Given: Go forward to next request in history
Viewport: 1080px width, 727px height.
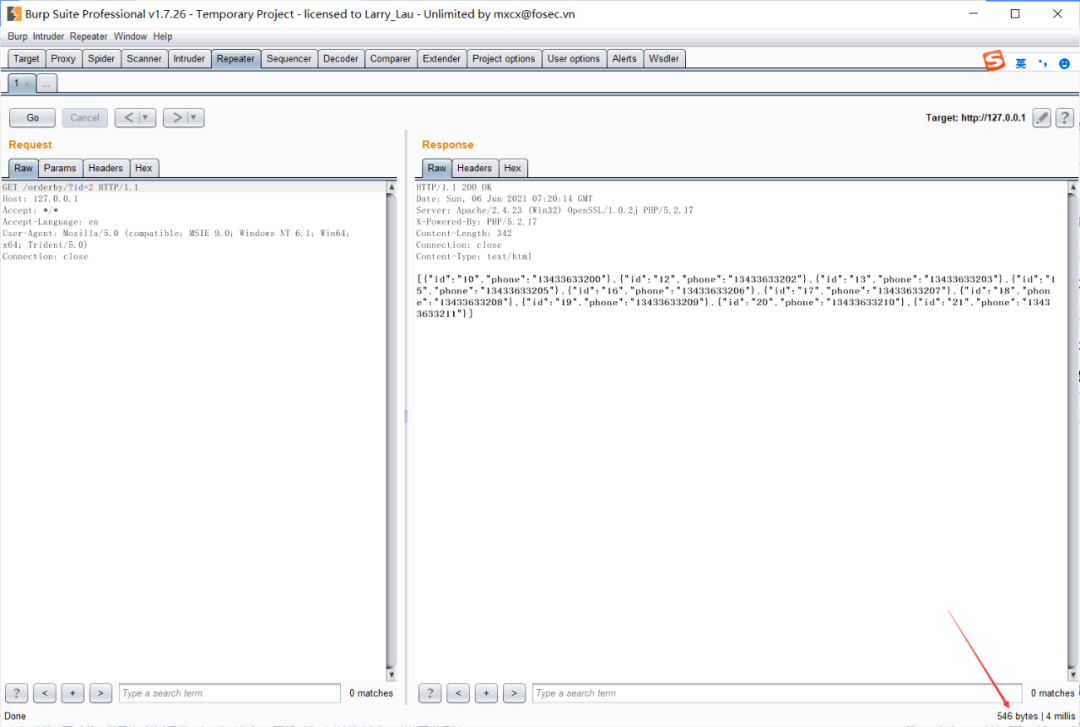Looking at the screenshot, I should (x=176, y=118).
